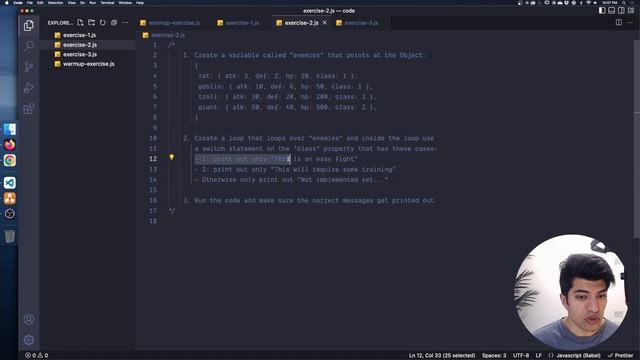Click line number 12 in gutter
Image resolution: width=640 pixels, height=360 pixels.
[153, 159]
